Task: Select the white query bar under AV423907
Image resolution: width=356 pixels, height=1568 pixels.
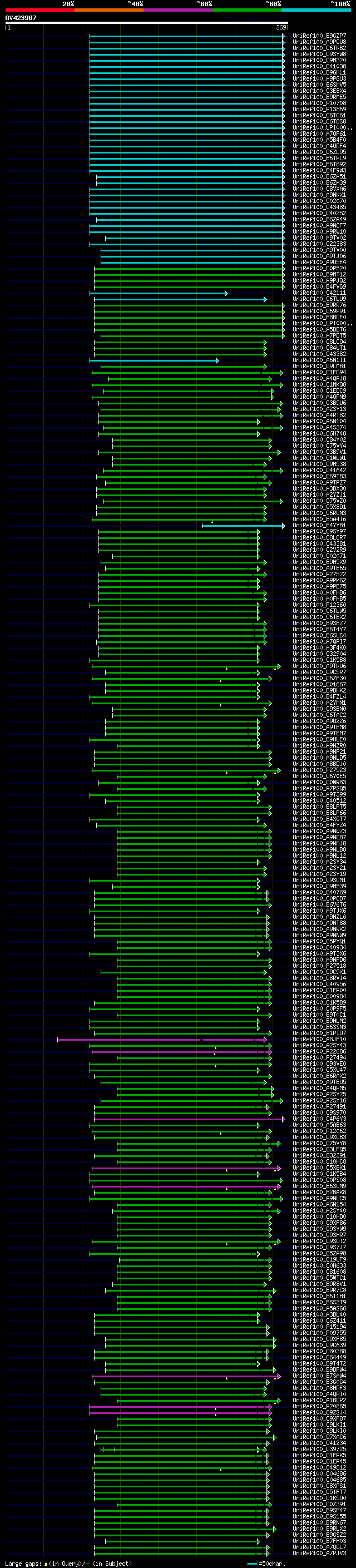Action: 147,23
